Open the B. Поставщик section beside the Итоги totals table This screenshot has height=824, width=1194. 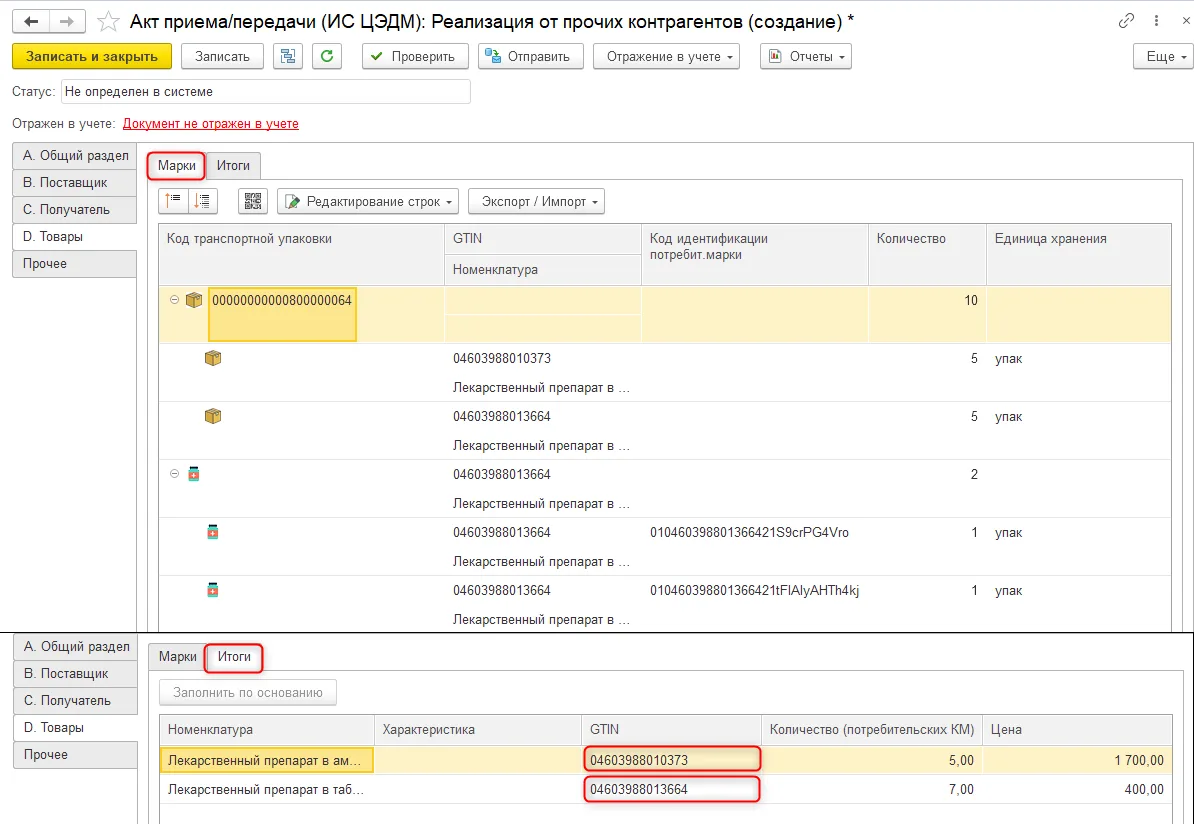tap(75, 673)
